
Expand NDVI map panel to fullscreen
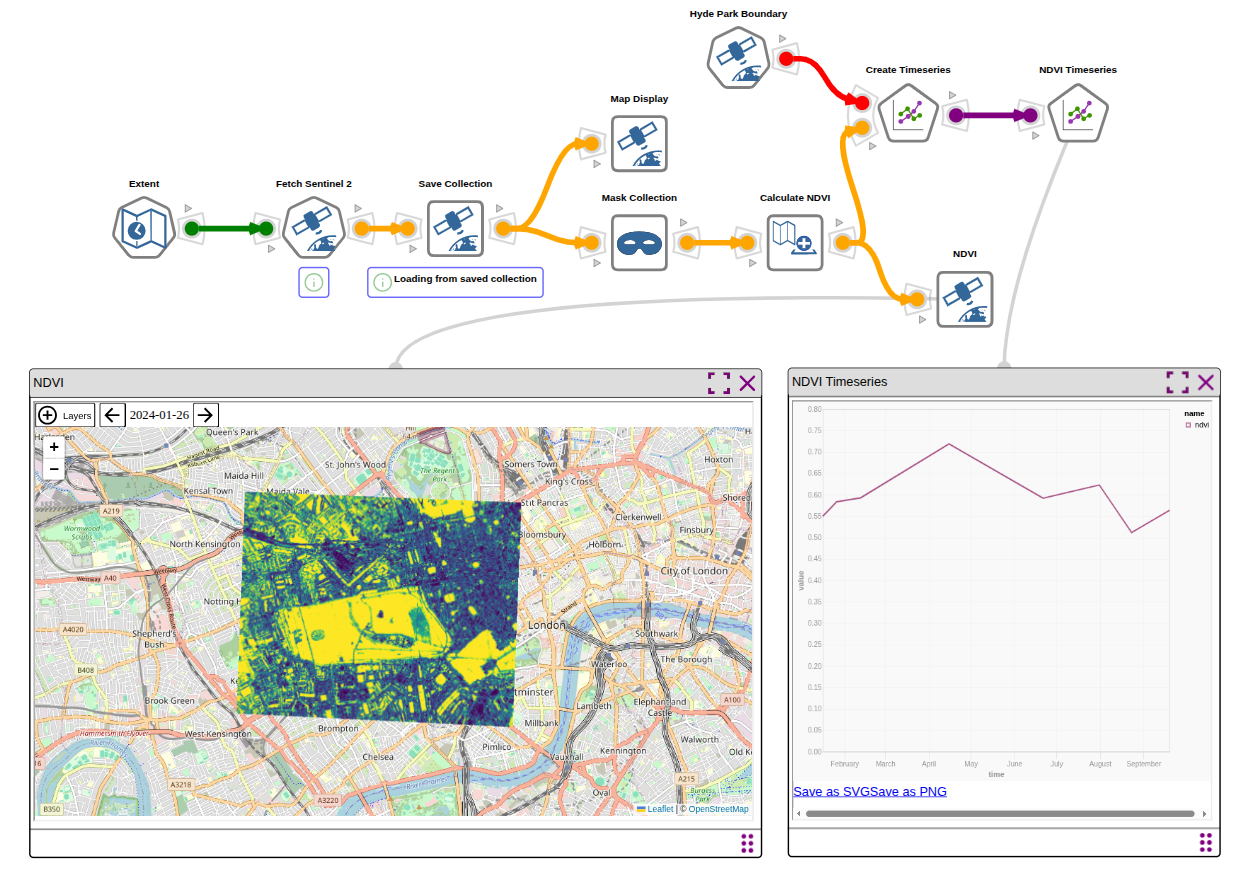coord(718,382)
